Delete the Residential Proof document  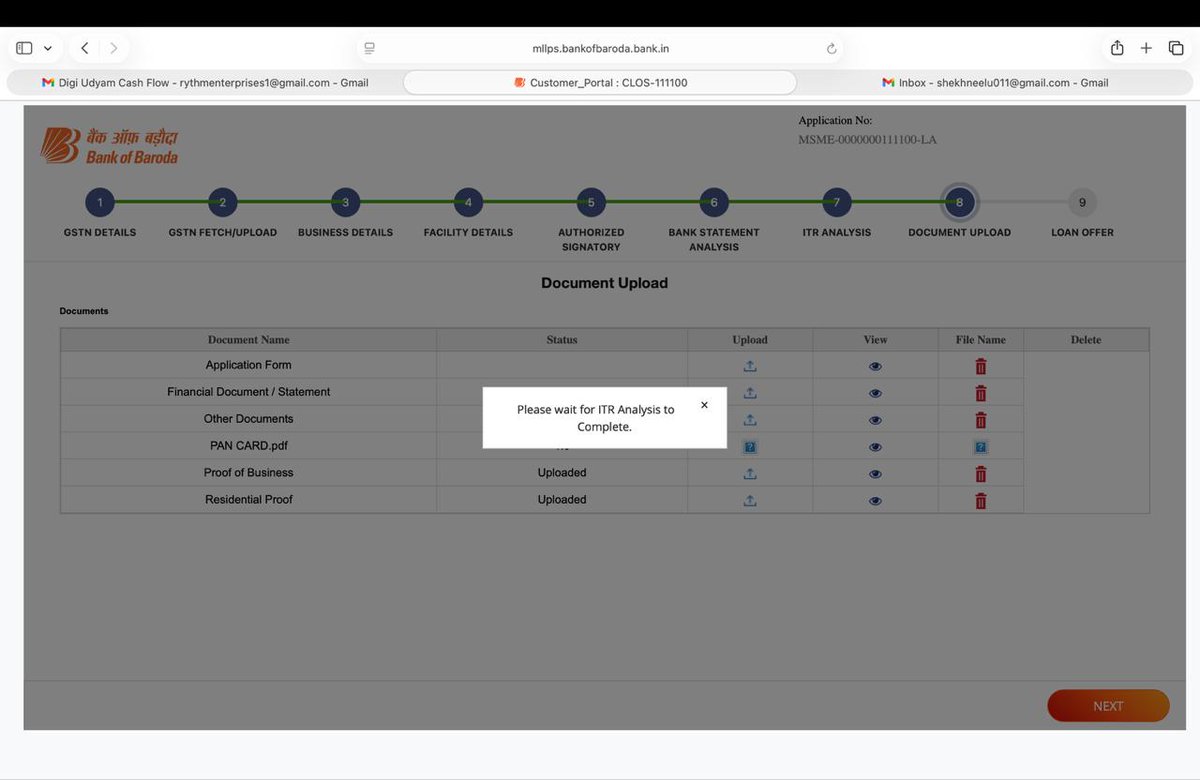[x=980, y=501]
